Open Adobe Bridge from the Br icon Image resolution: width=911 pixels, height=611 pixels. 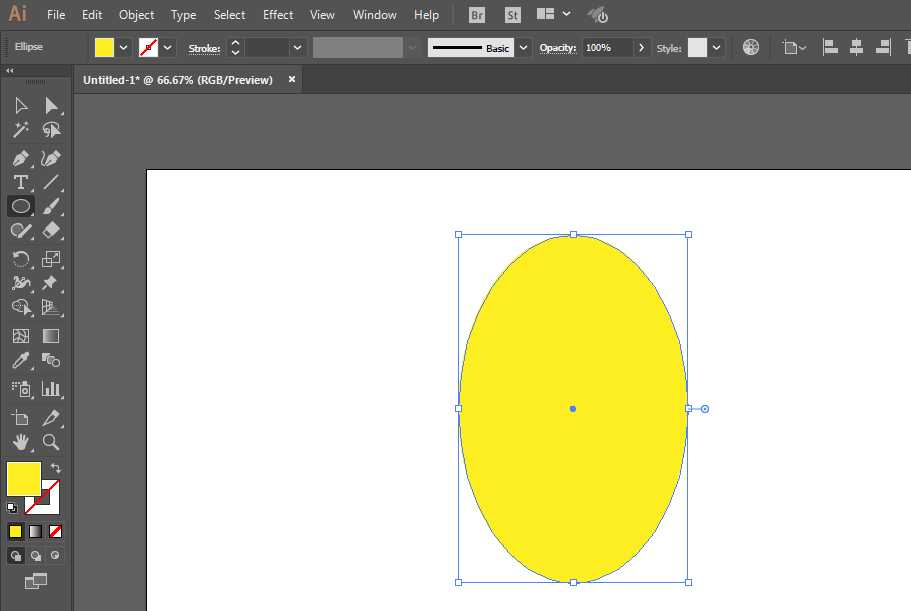pyautogui.click(x=478, y=15)
